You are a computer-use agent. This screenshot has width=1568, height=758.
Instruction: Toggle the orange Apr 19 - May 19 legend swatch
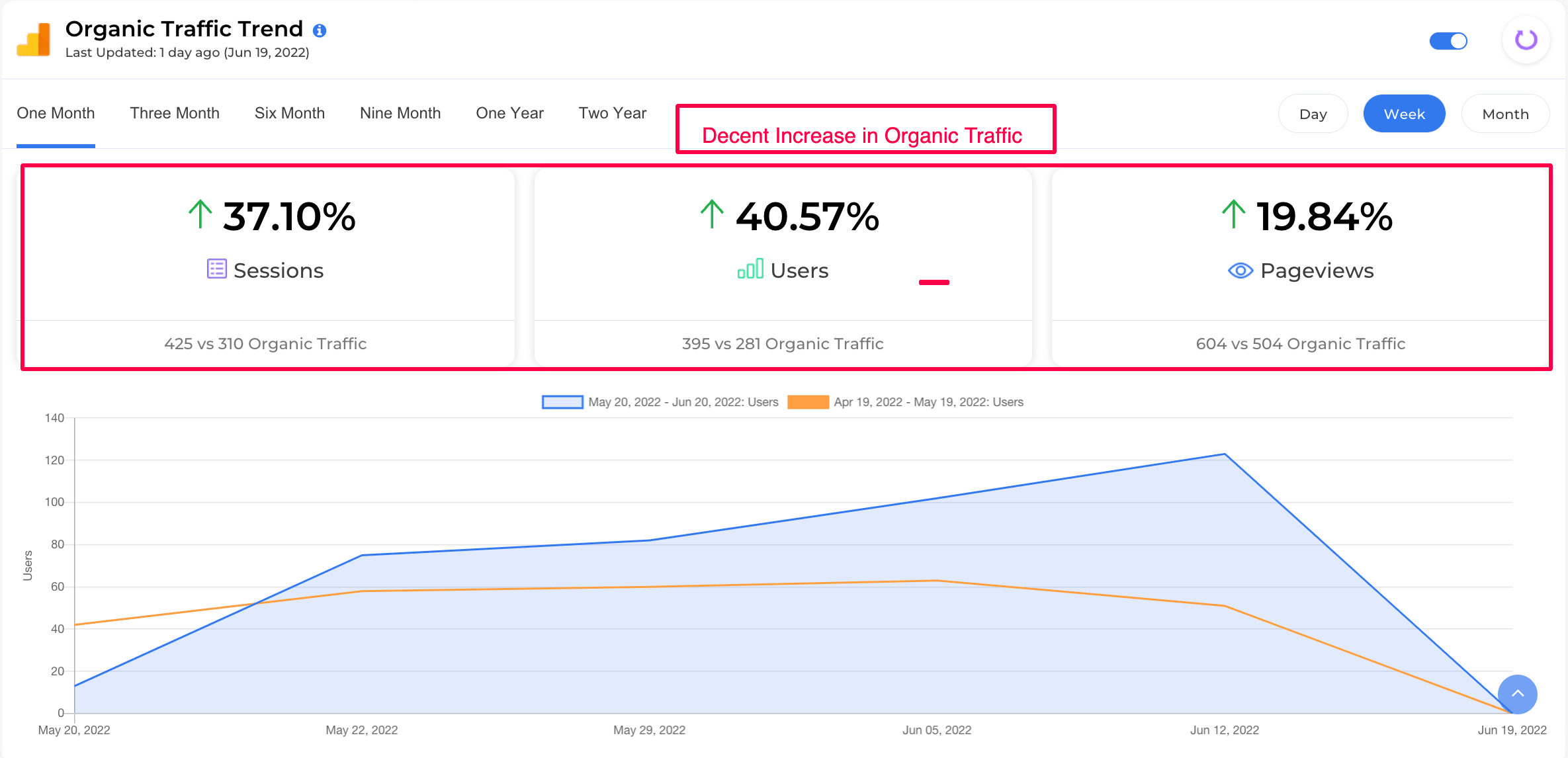[808, 402]
